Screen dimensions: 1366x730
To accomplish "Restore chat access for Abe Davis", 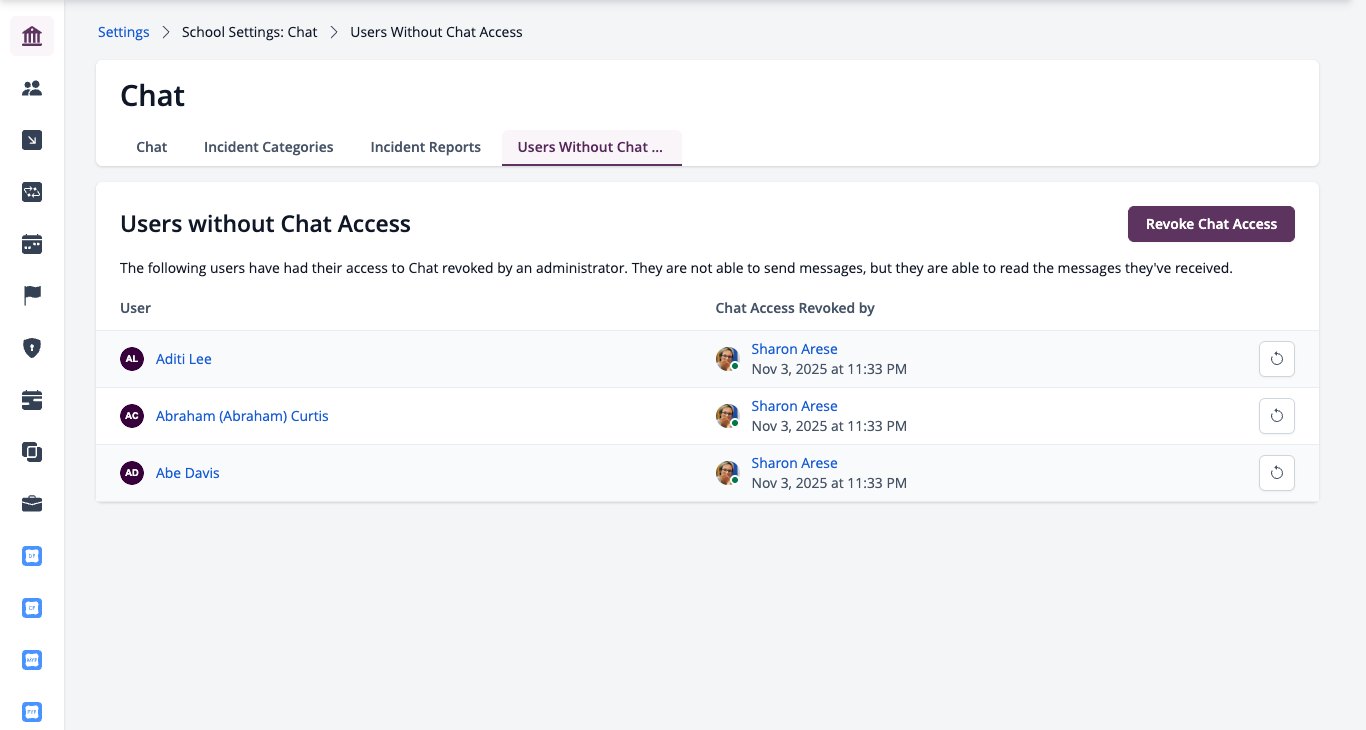I will click(x=1276, y=473).
